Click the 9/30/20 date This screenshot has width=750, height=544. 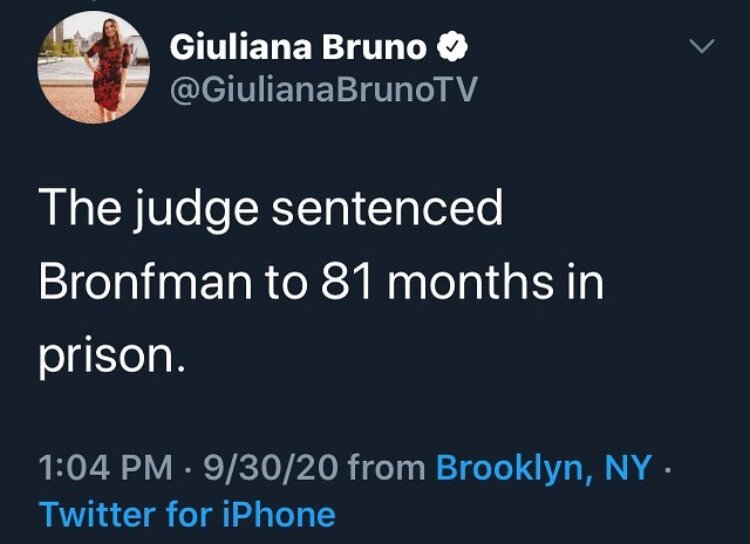point(272,466)
